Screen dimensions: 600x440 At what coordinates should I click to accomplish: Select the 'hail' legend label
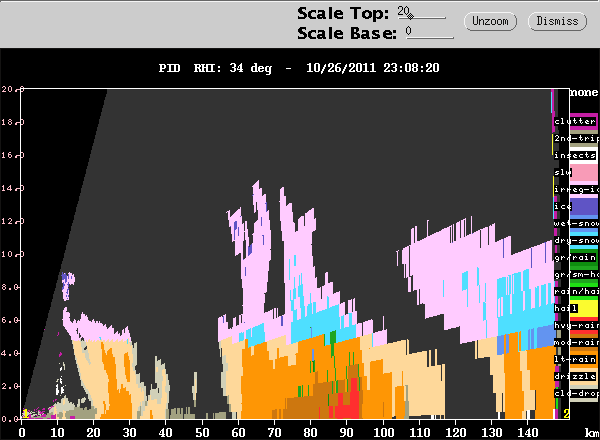(566, 308)
